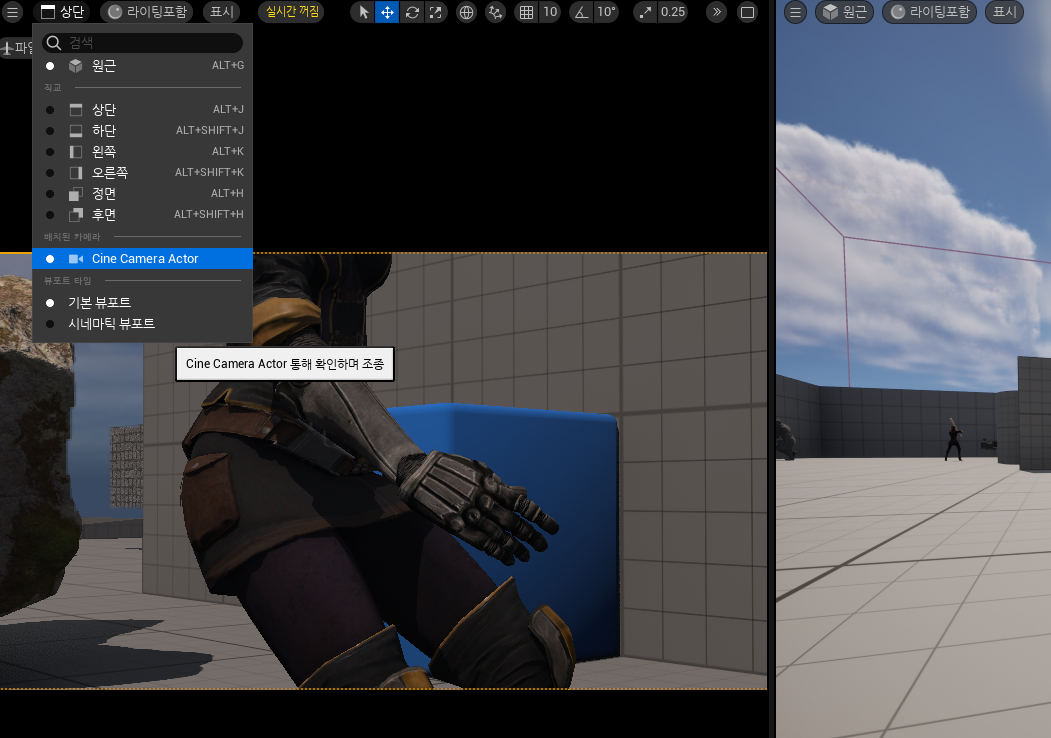Click the 실시간 꺼짐 realtime toggle
1051x738 pixels.
point(292,12)
